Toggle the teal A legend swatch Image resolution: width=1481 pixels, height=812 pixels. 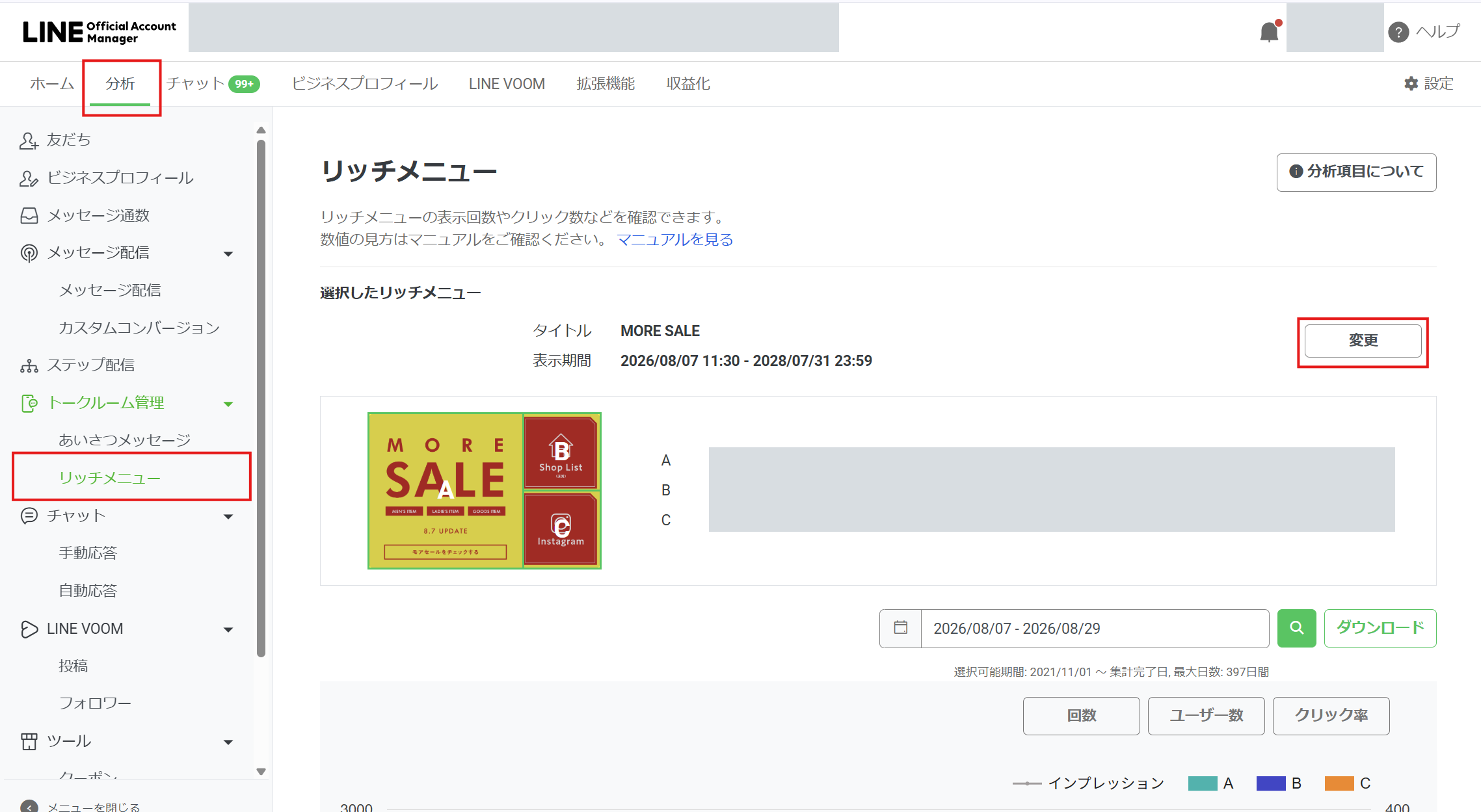(x=1203, y=783)
